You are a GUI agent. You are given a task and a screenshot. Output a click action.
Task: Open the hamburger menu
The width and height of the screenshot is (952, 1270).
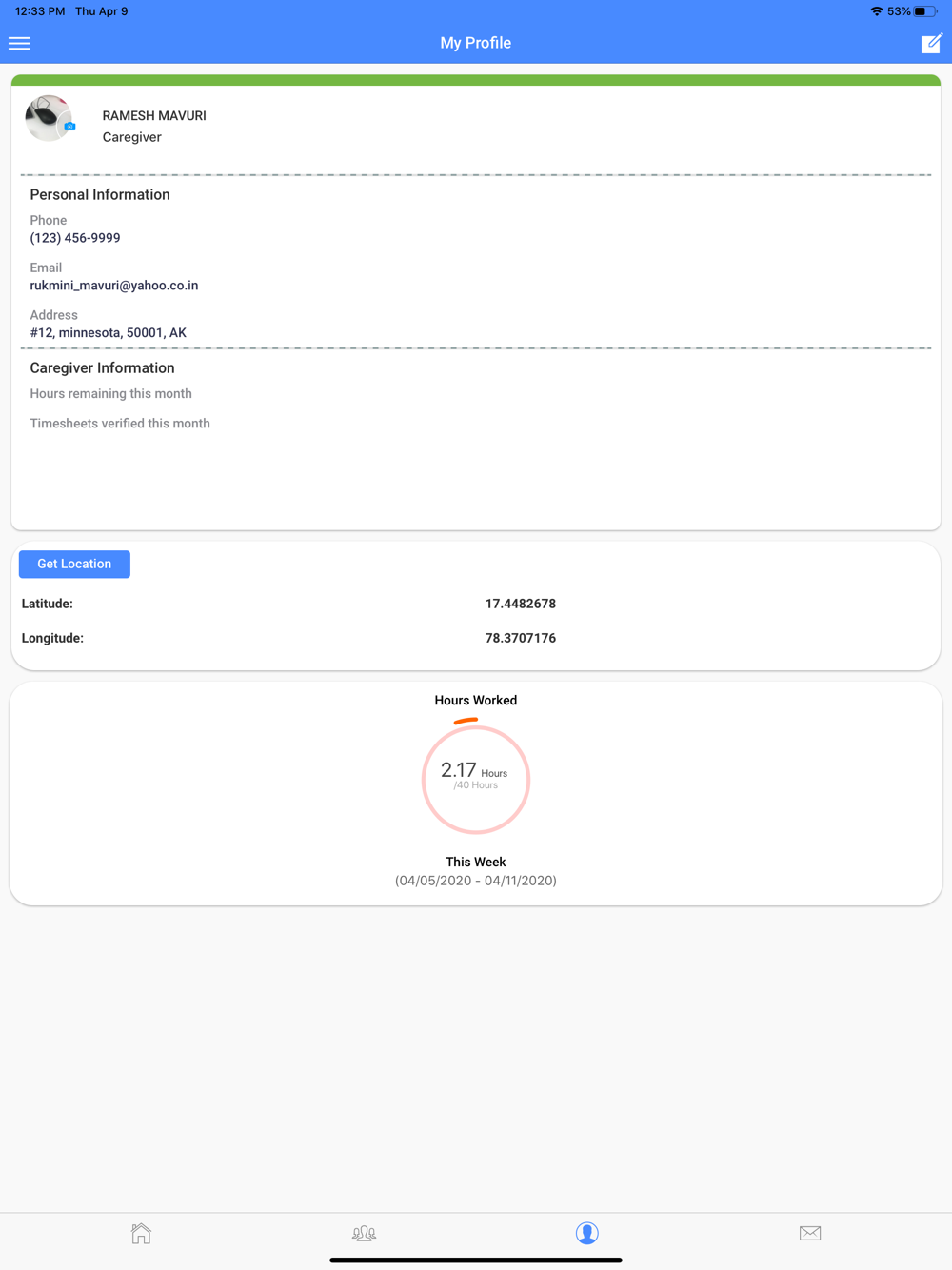19,43
